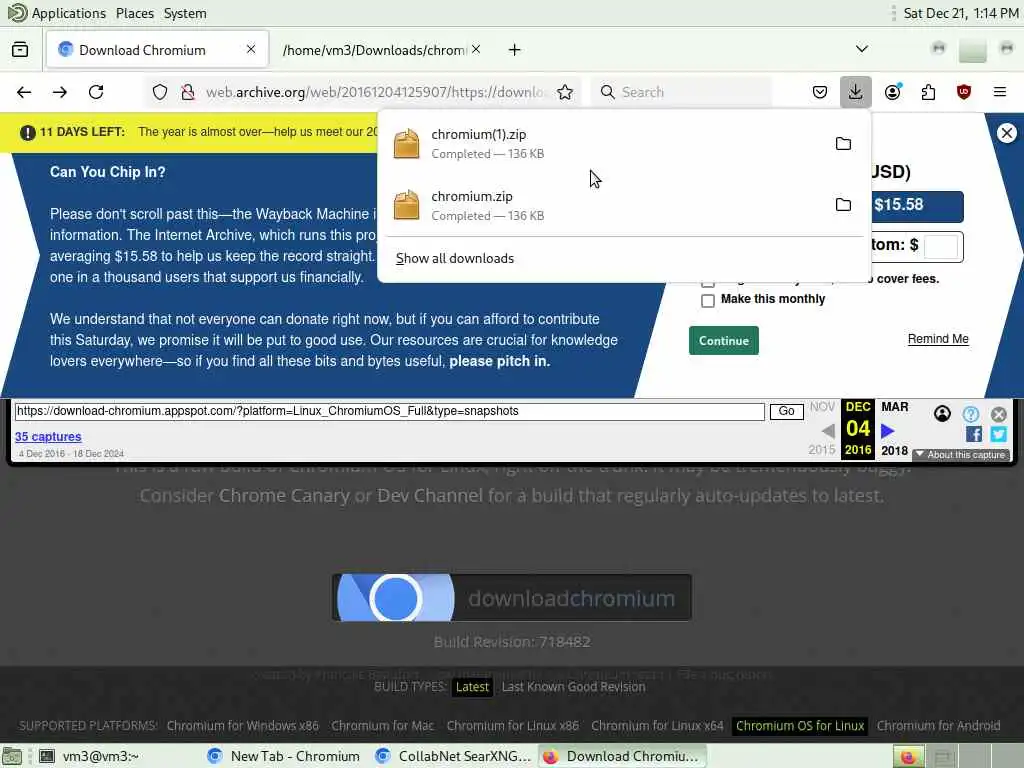This screenshot has width=1024, height=768.
Task: Open the new tab plus button
Action: 515,50
